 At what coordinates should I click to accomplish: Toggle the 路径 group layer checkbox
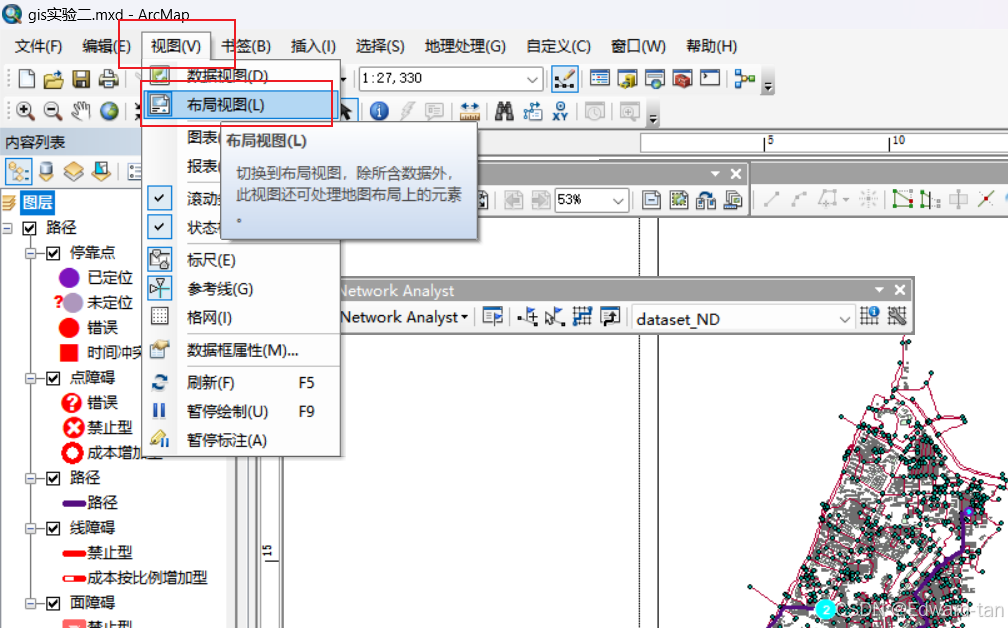30,228
